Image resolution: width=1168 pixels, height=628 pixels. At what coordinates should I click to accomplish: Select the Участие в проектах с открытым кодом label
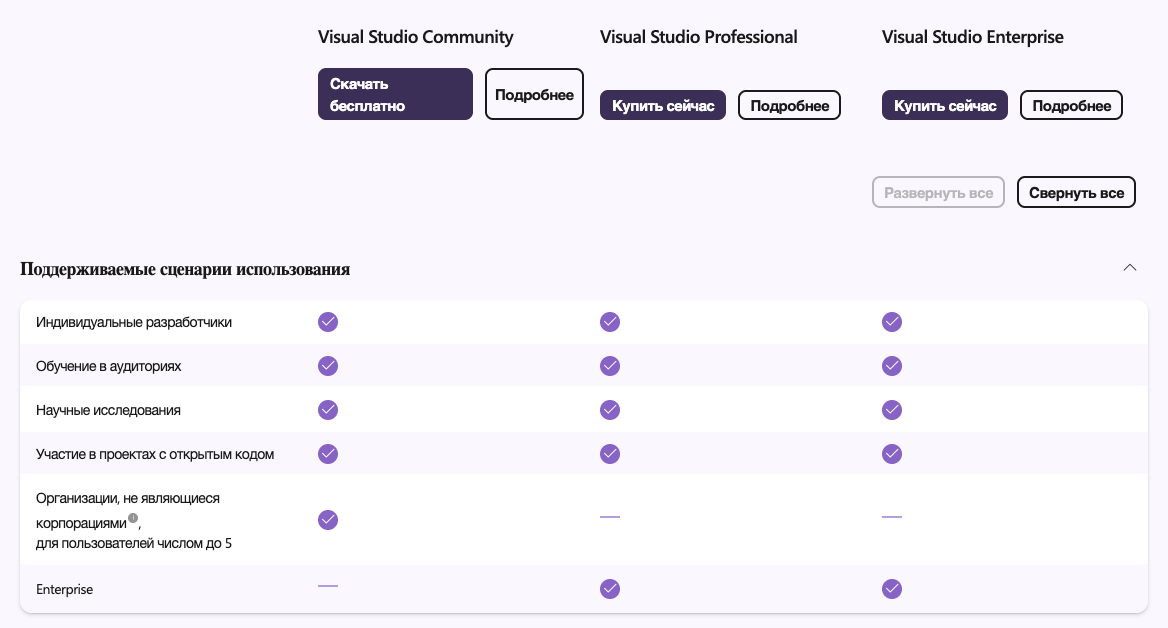pyautogui.click(x=155, y=454)
